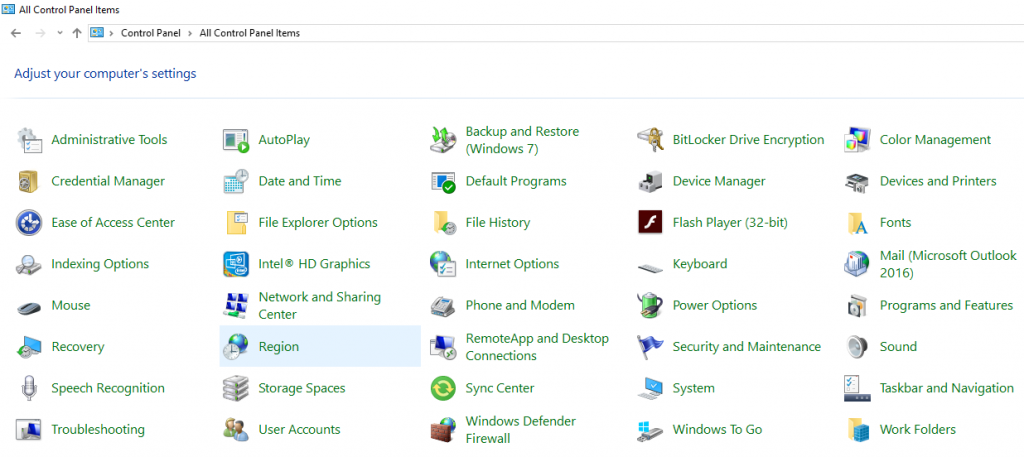1024x457 pixels.
Task: Click the BitLocker Drive Encryption icon
Action: click(650, 140)
